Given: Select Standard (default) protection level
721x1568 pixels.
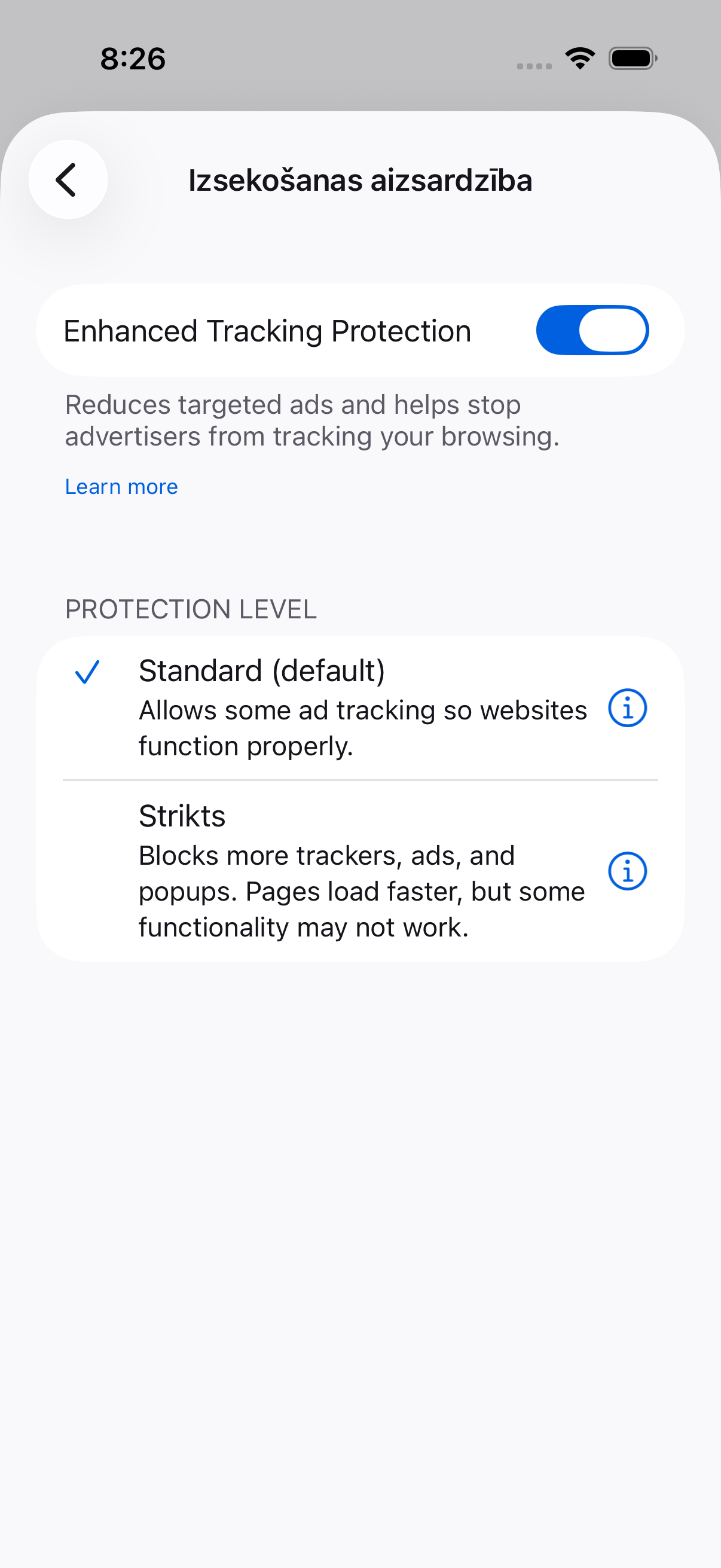Looking at the screenshot, I should [x=360, y=708].
